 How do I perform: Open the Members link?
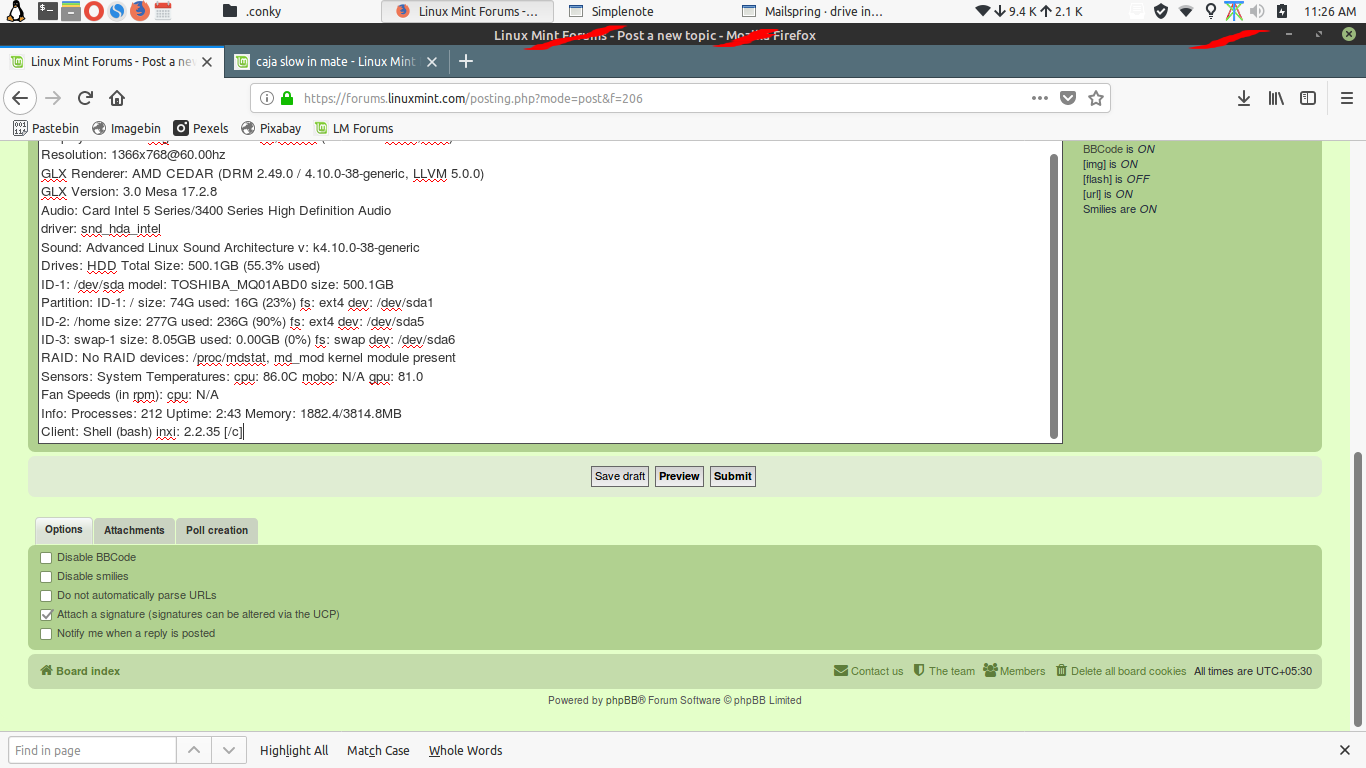click(1014, 671)
